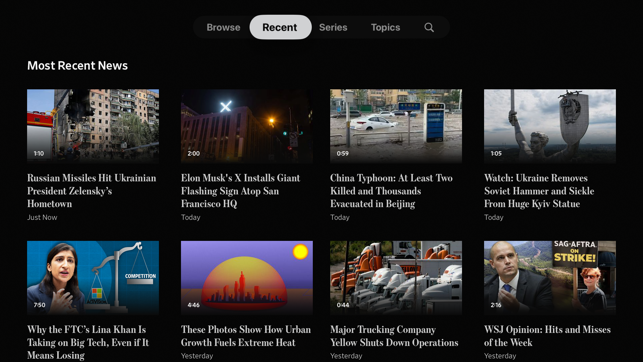Viewport: 643px width, 362px height.
Task: Open the search icon in the navigation bar
Action: pyautogui.click(x=429, y=27)
